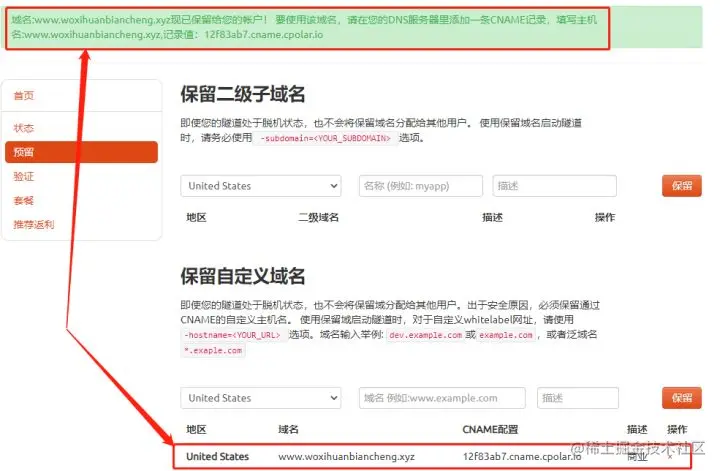Focus the 描述 field in subdomain section
Screen dimensions: 720x471
click(555, 186)
